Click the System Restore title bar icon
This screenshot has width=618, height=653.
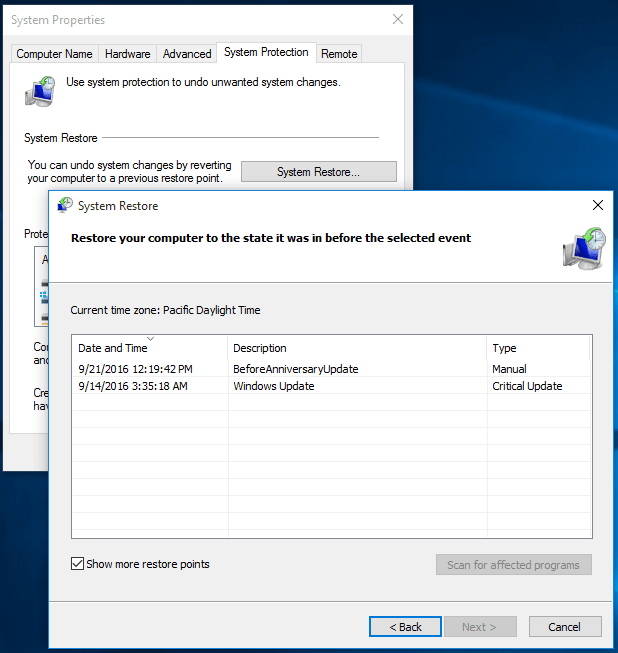click(x=65, y=205)
